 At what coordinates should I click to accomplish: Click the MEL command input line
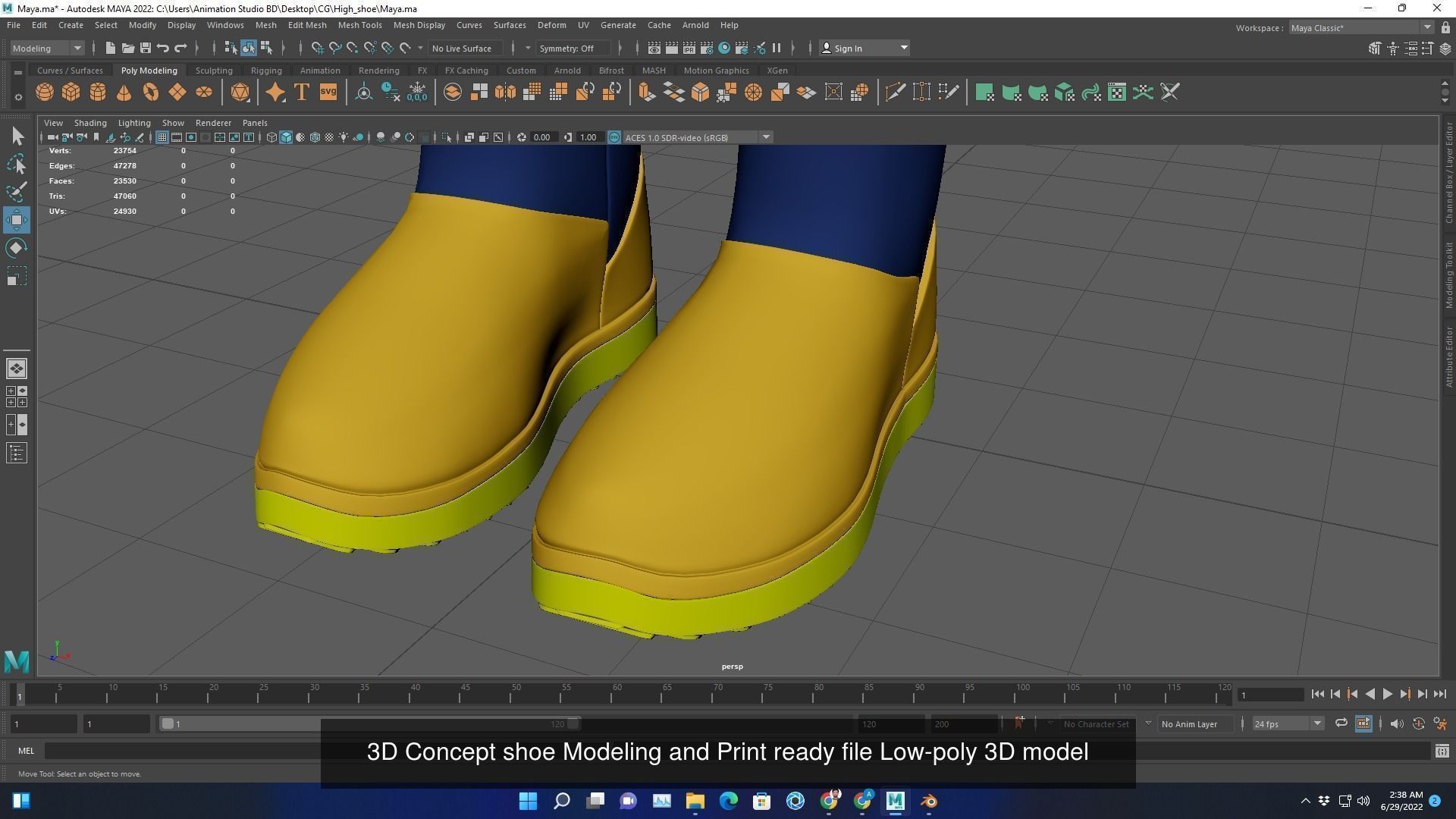[737, 751]
